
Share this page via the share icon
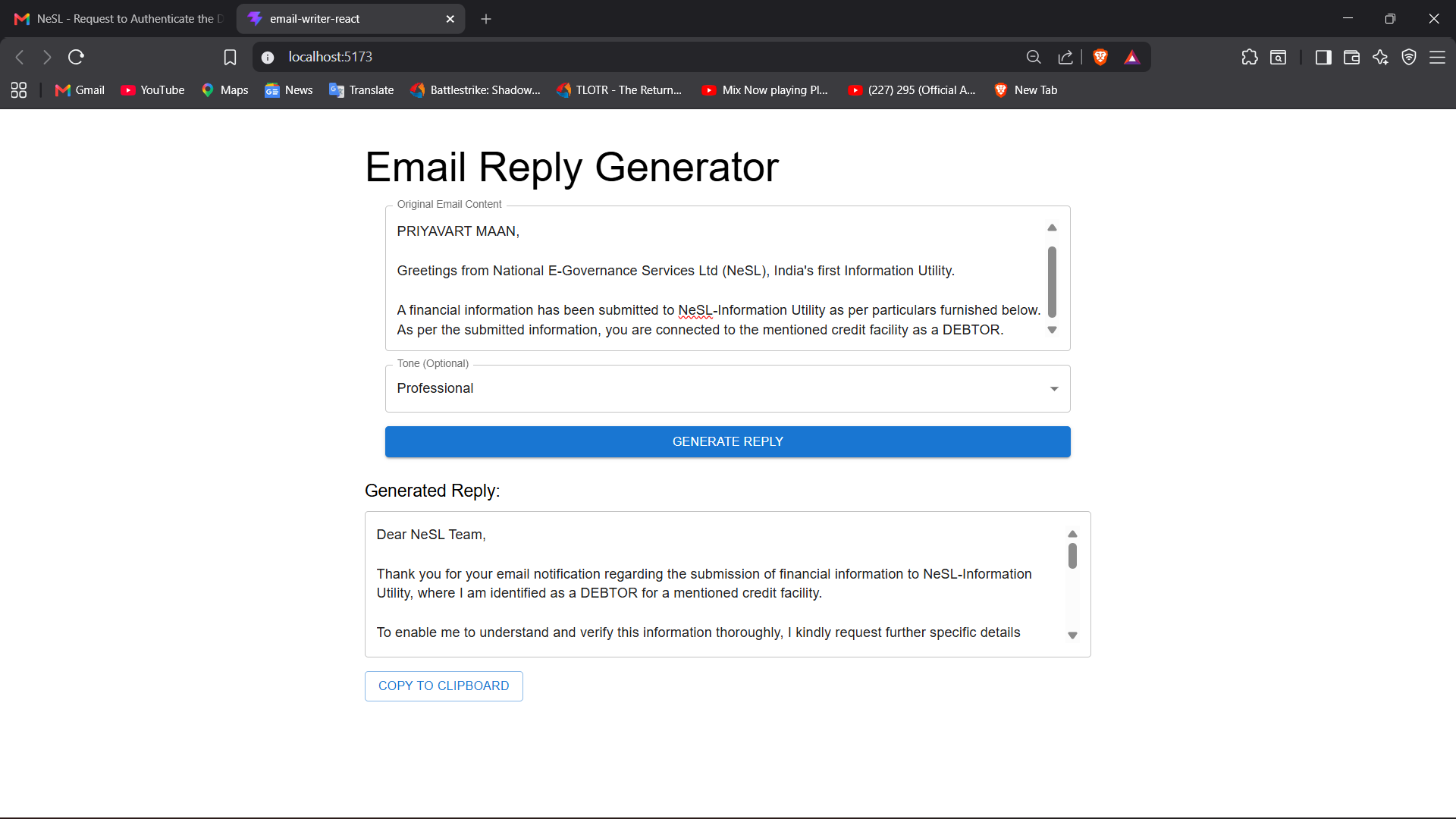point(1065,57)
